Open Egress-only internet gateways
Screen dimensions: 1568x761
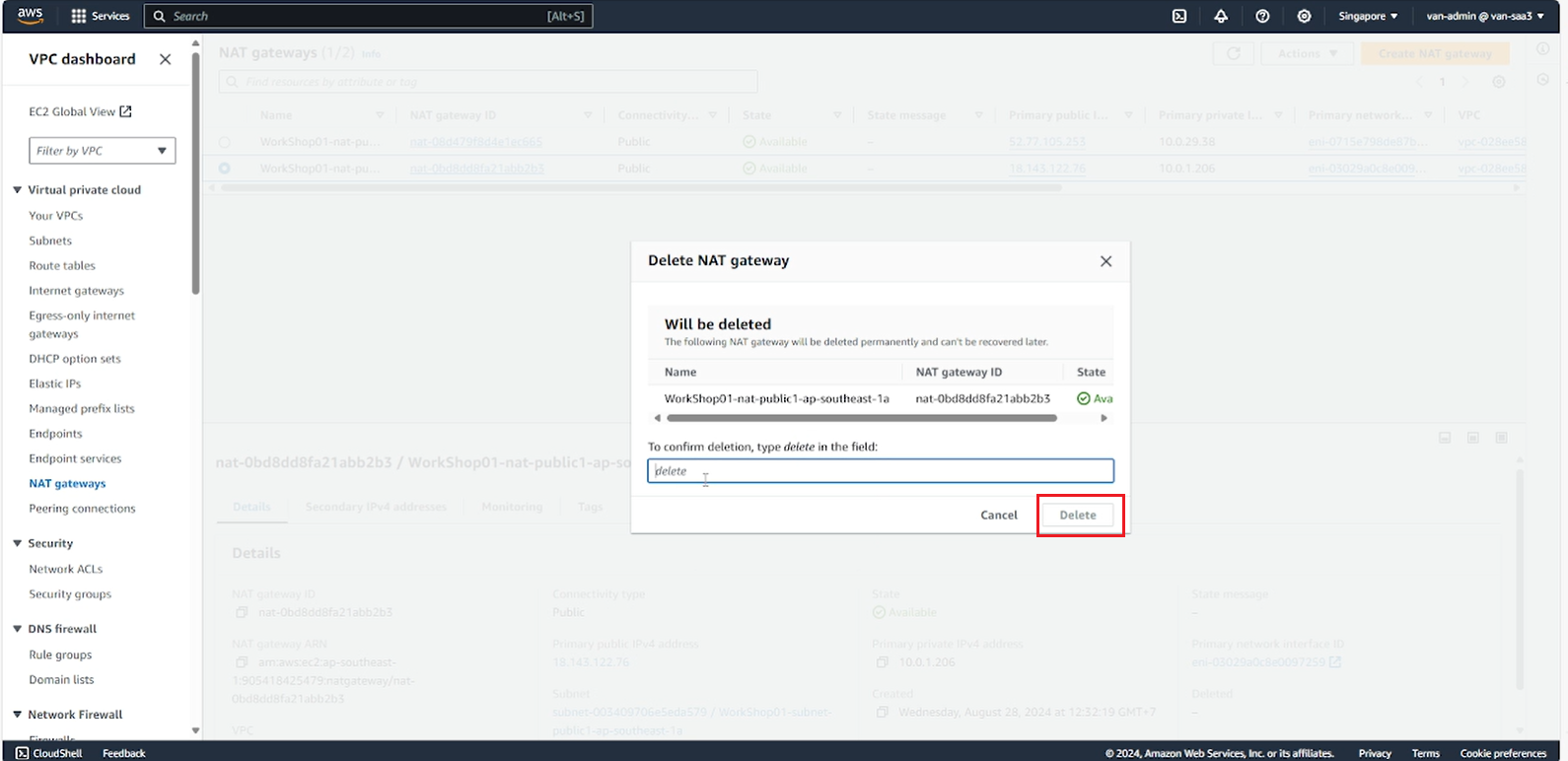tap(82, 325)
